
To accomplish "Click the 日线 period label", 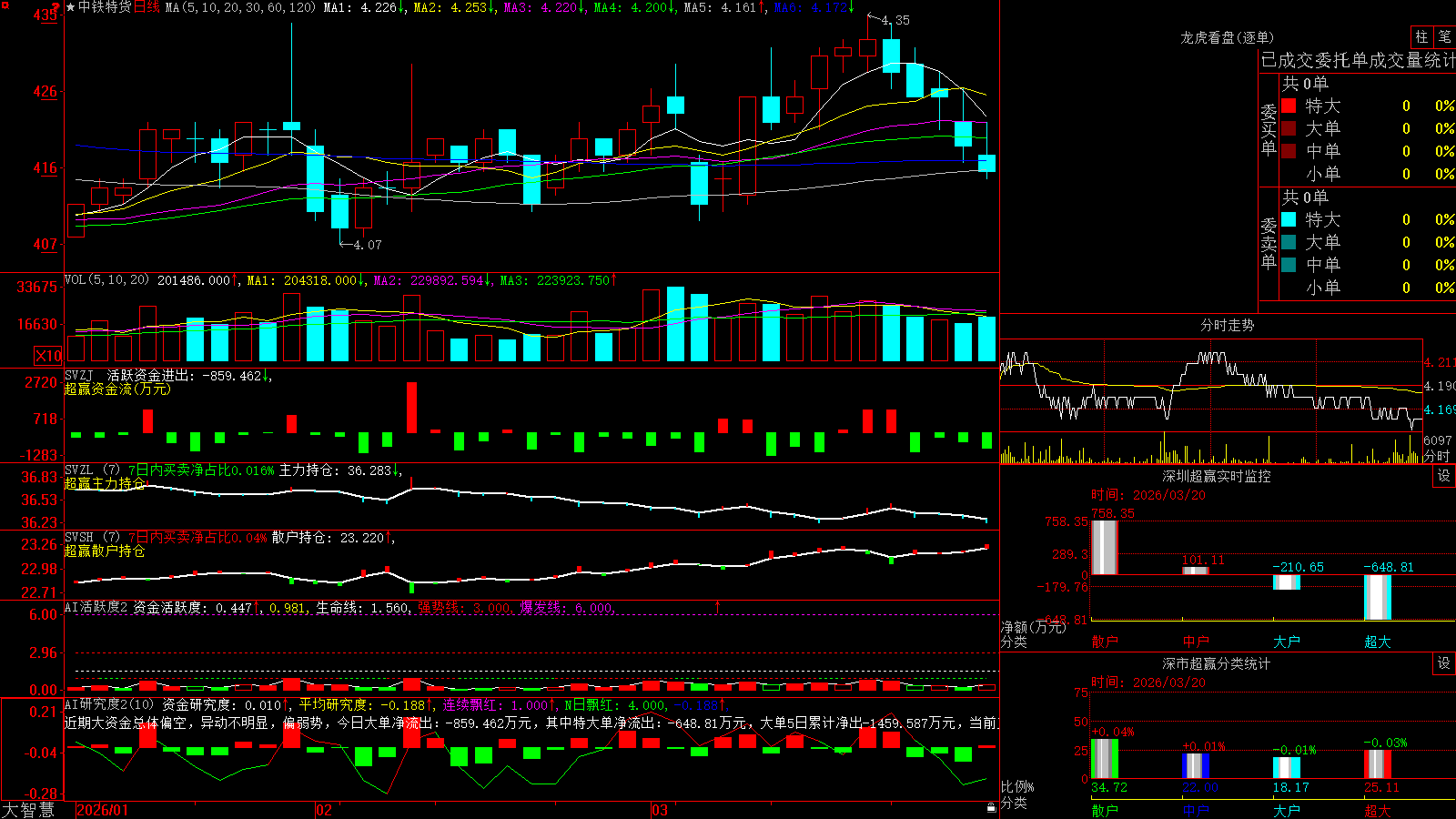I will (147, 7).
